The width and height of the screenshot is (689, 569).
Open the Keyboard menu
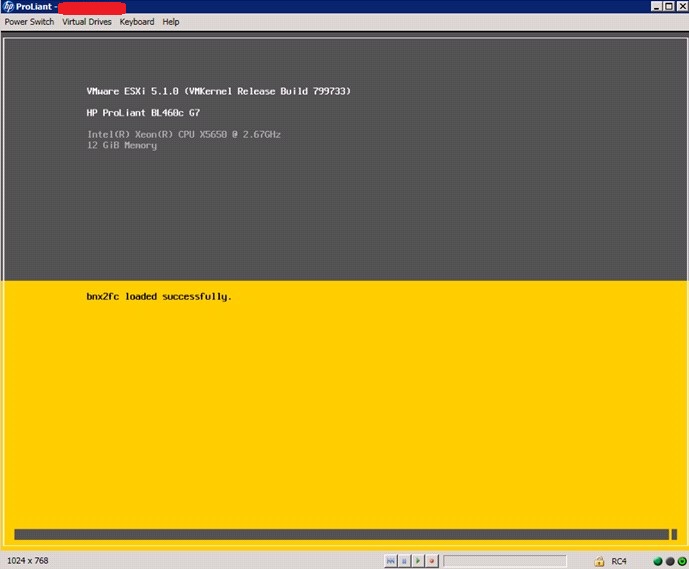coord(137,22)
